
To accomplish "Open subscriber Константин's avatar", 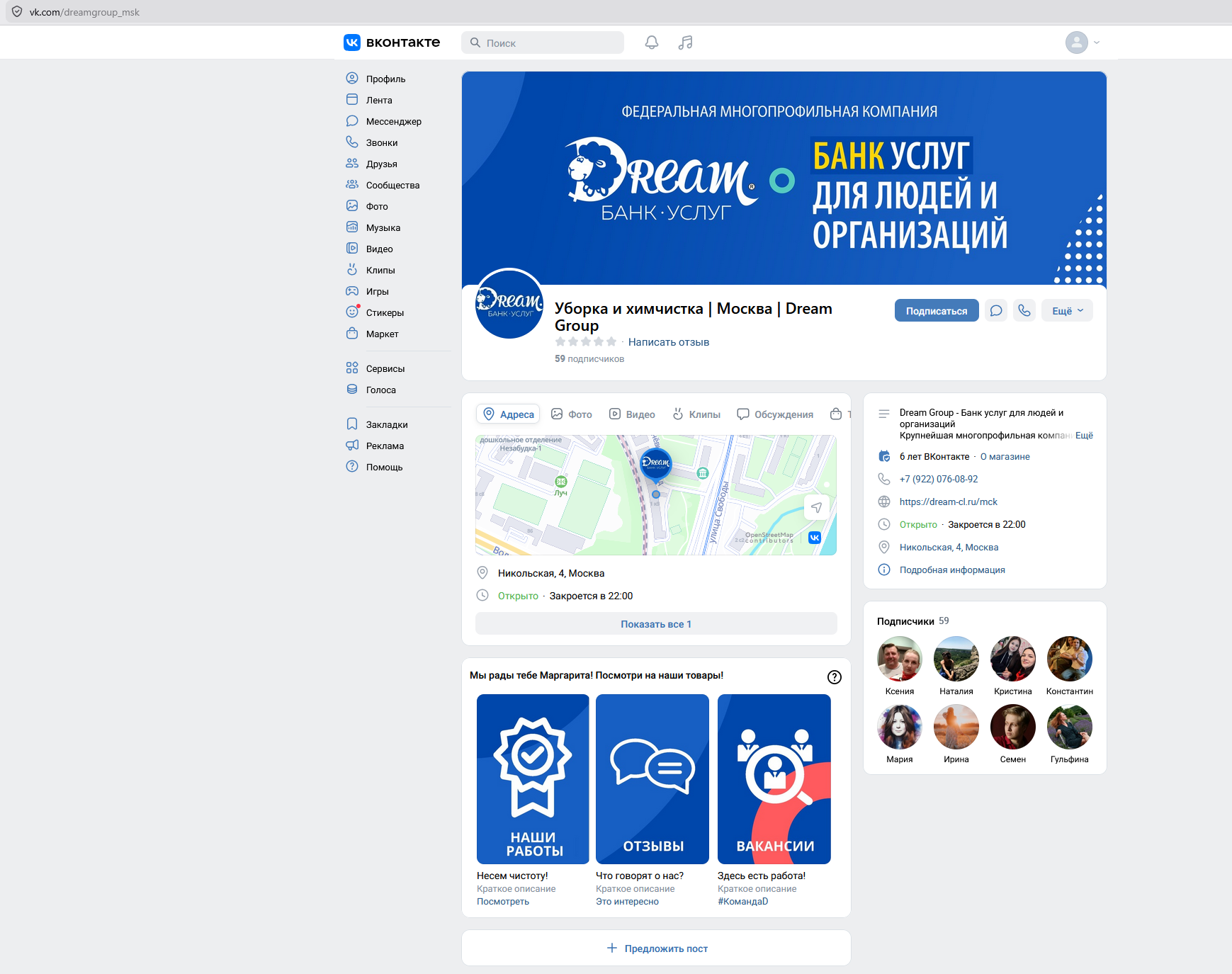I will coord(1070,658).
